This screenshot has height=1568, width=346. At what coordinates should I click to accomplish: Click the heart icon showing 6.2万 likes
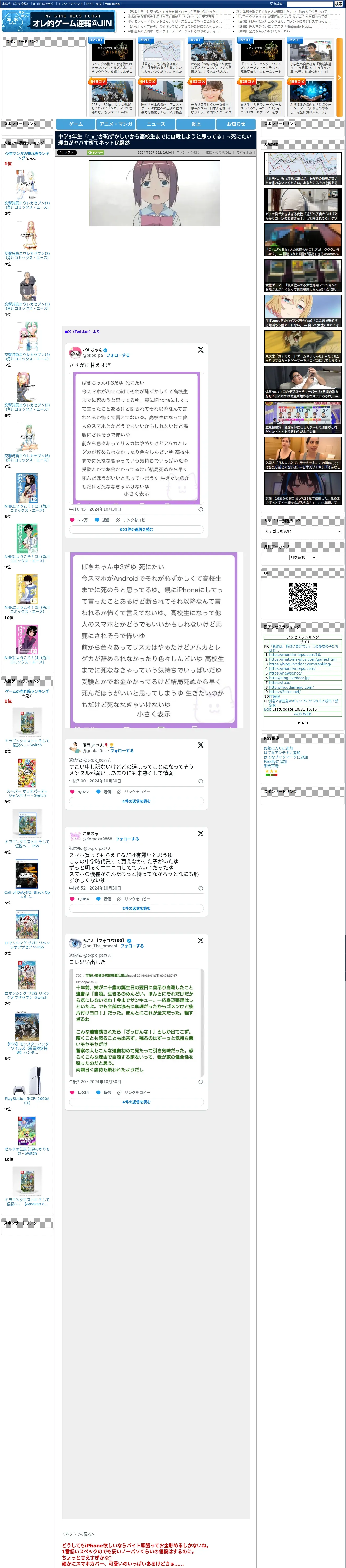pos(72,520)
